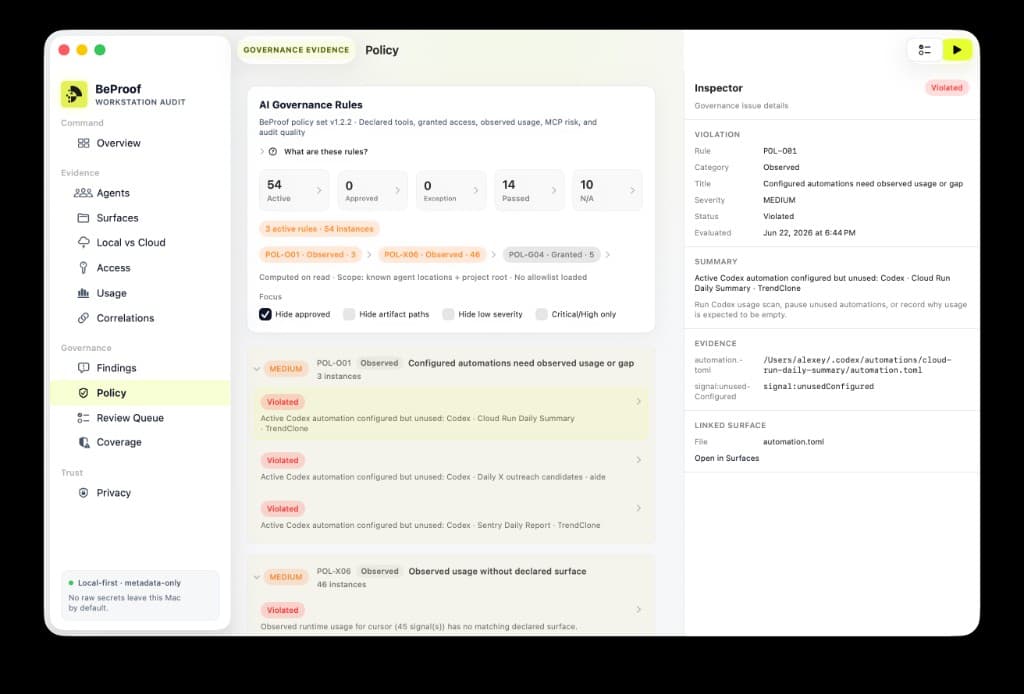
Task: Click chevron on Cloud Run Daily Summary violation
Action: 639,402
